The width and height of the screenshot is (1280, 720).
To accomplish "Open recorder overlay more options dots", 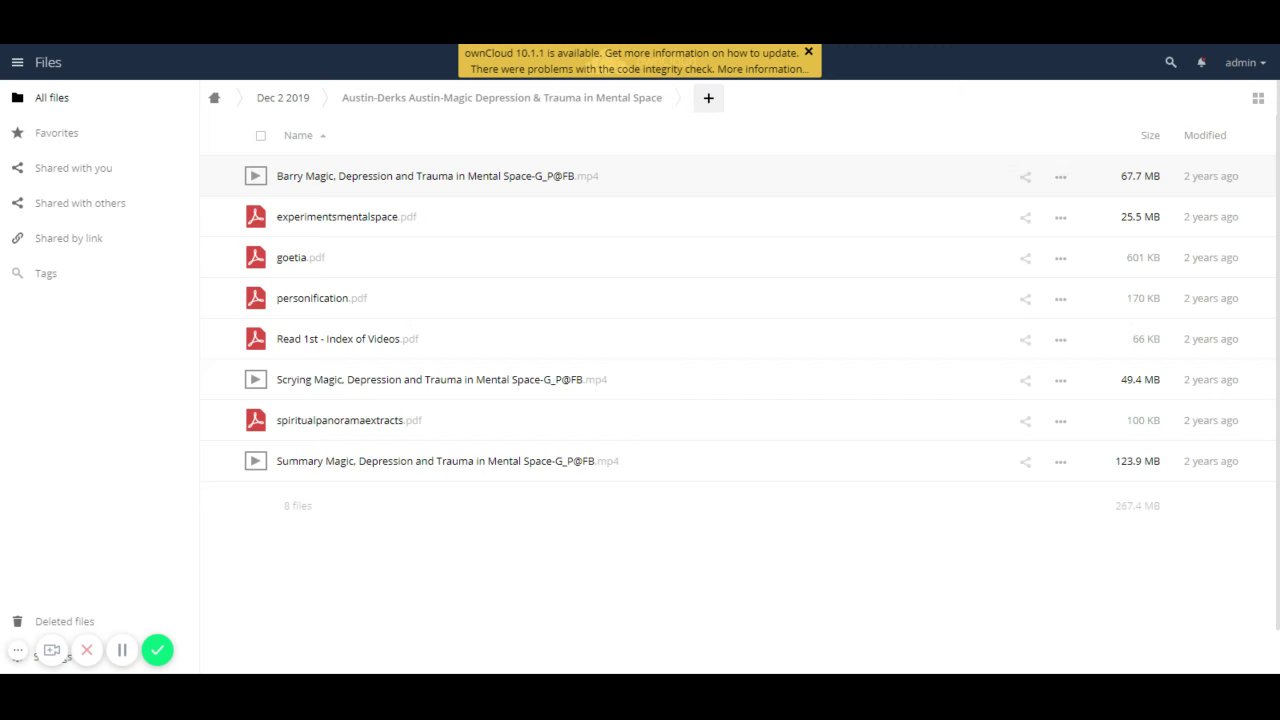I will pos(18,650).
